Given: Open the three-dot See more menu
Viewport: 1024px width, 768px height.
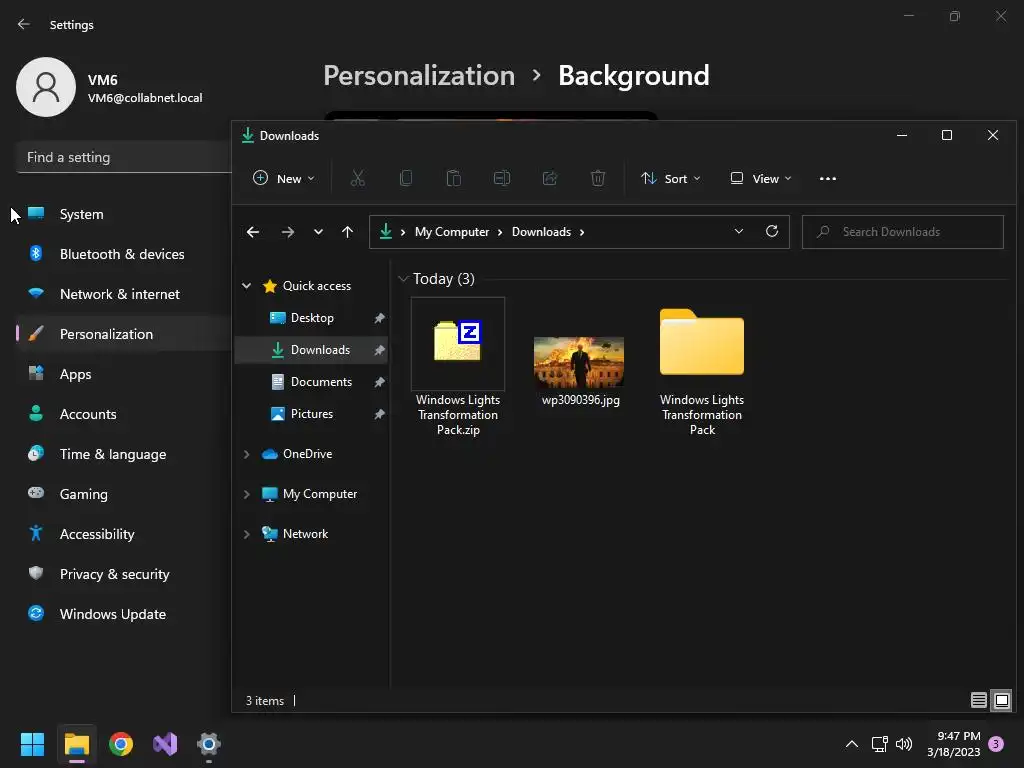Looking at the screenshot, I should point(827,178).
